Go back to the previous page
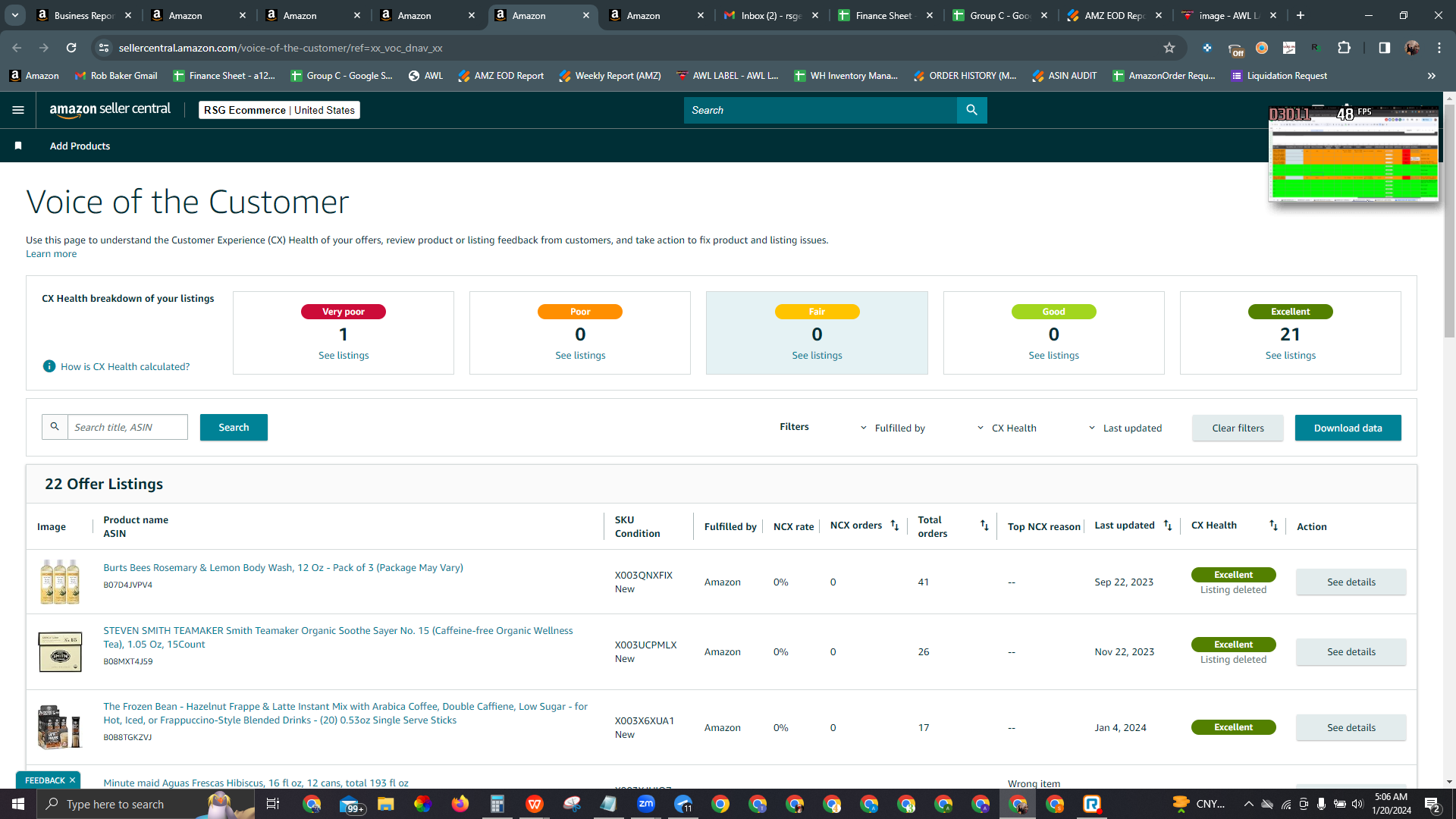Image resolution: width=1456 pixels, height=819 pixels. 17,48
